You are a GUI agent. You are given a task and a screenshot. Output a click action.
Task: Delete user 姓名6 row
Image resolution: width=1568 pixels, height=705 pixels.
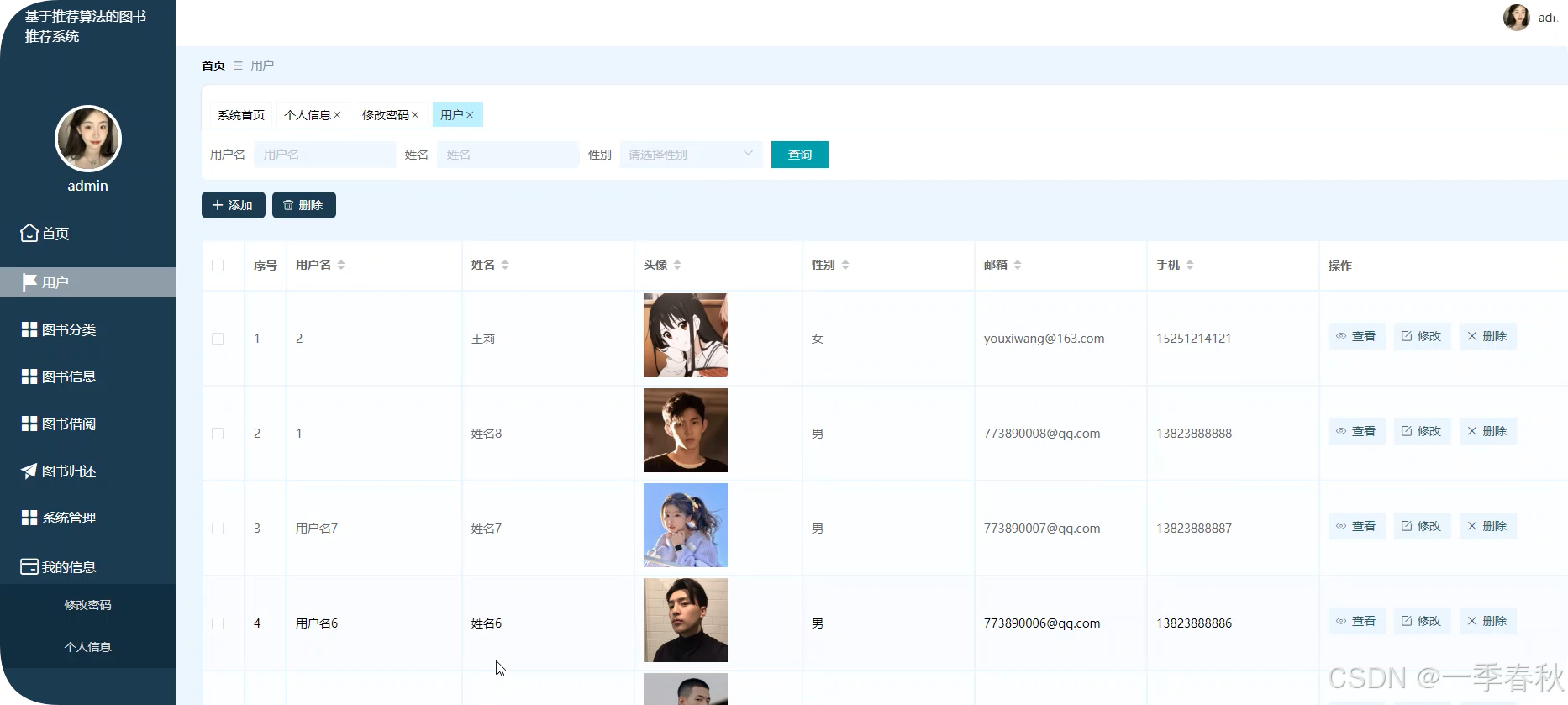pyautogui.click(x=1487, y=621)
